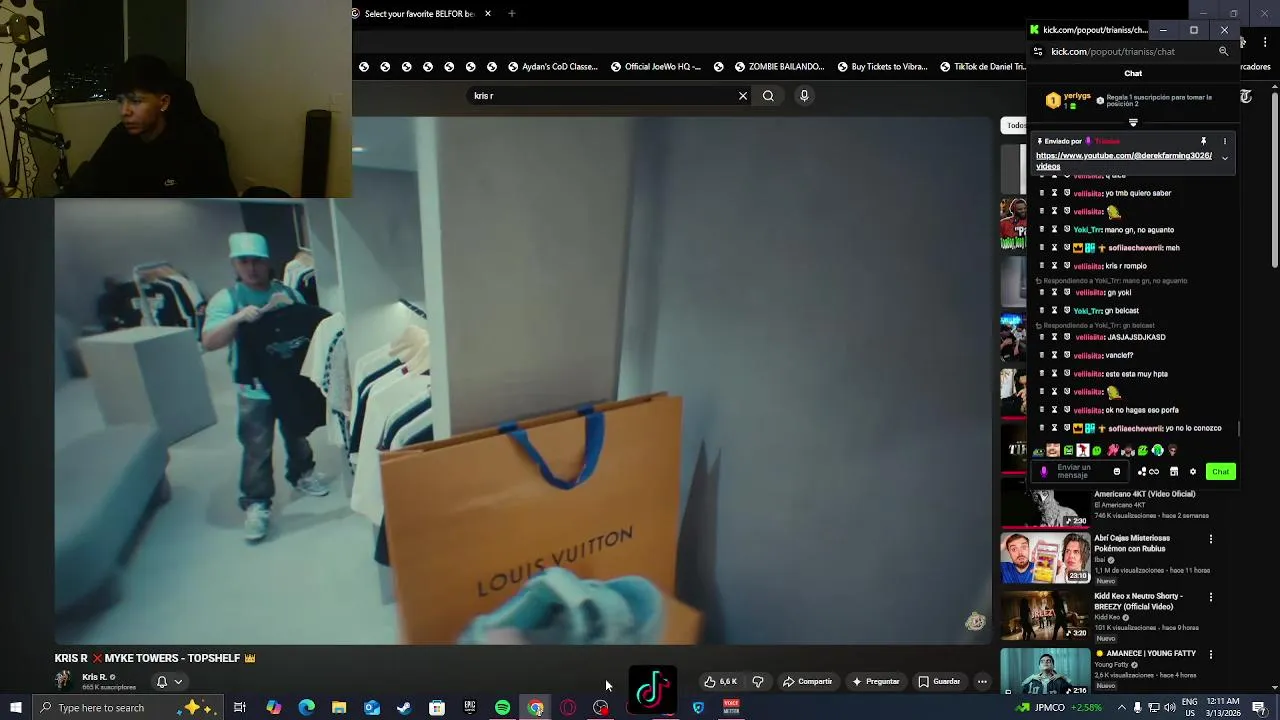Clear the YouTube search box text
The image size is (1280, 720).
[x=743, y=96]
